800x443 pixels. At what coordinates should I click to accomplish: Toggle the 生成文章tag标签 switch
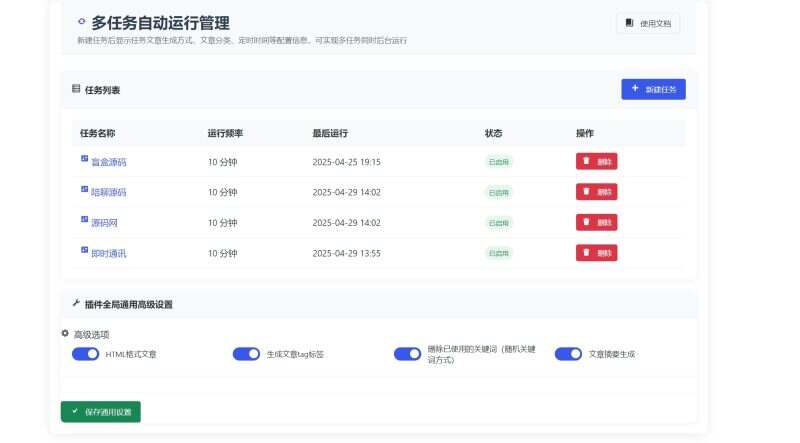pos(246,354)
